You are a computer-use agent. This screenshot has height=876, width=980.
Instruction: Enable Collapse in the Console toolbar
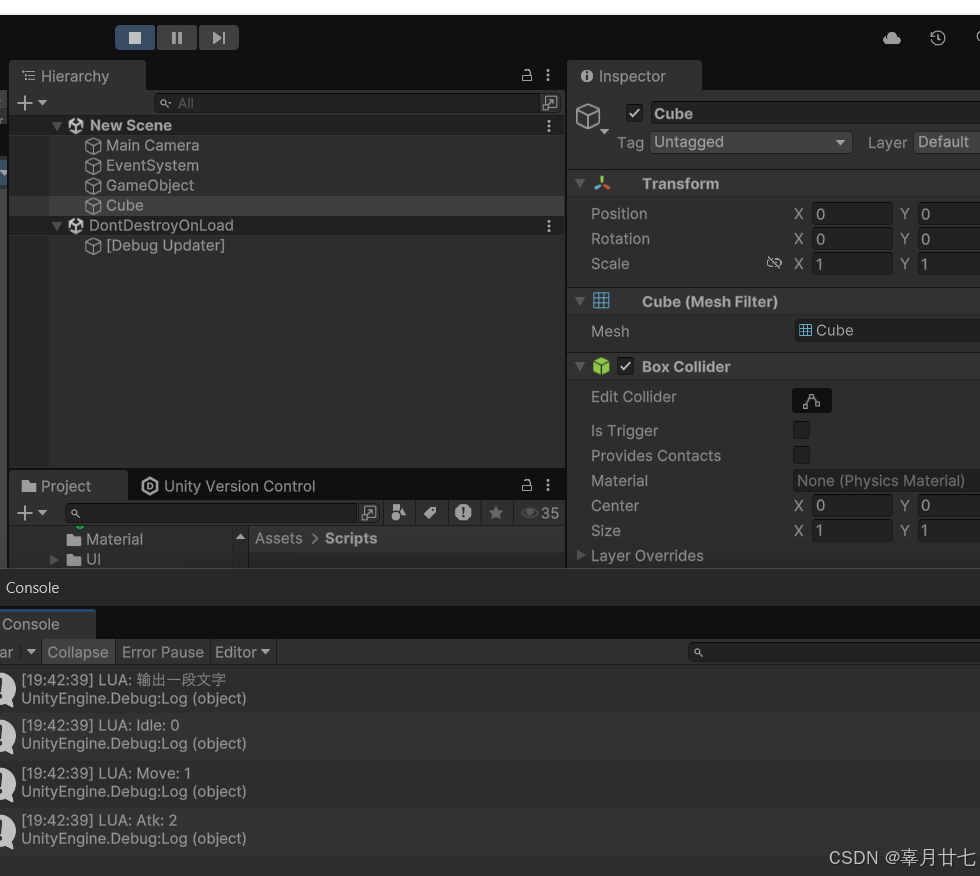(x=78, y=652)
